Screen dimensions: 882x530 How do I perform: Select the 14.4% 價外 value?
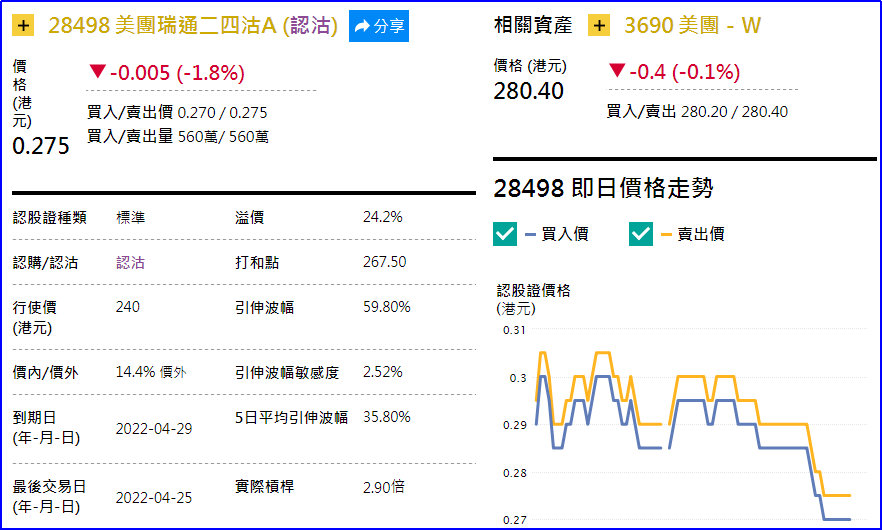[x=151, y=372]
